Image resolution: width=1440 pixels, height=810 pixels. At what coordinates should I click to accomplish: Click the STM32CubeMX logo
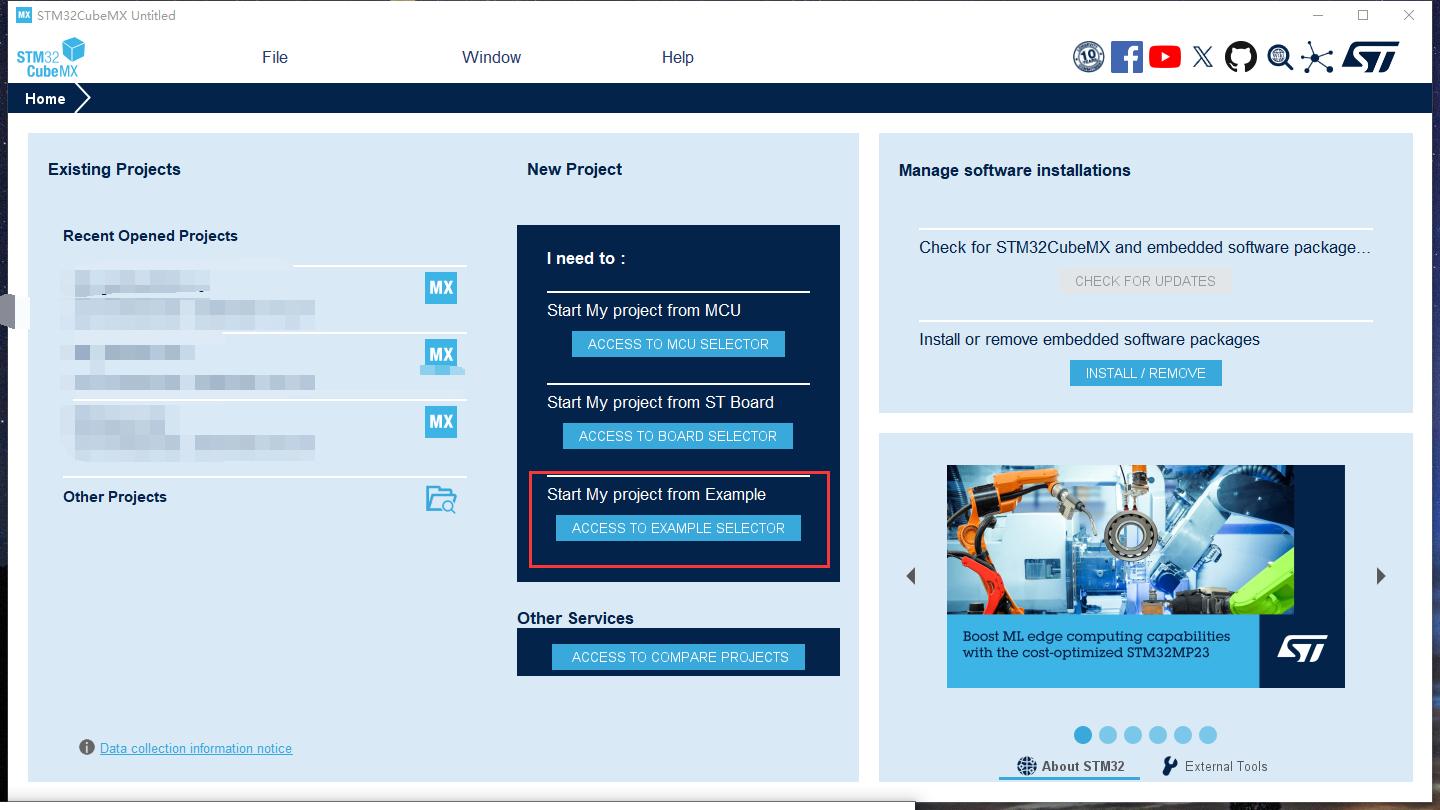pyautogui.click(x=51, y=58)
